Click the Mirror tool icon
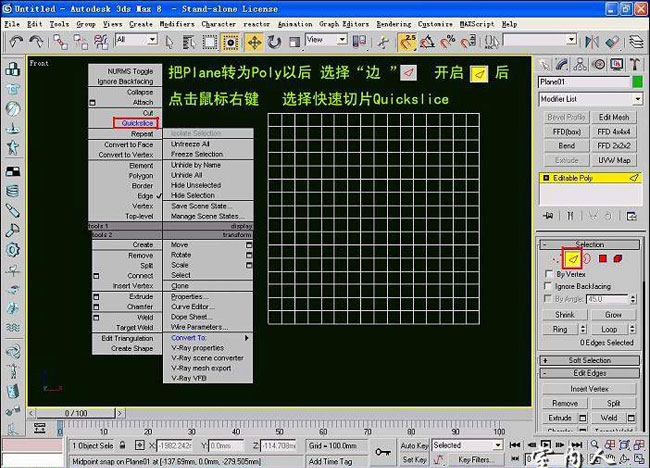Viewport: 650px width, 468px height. 592,42
